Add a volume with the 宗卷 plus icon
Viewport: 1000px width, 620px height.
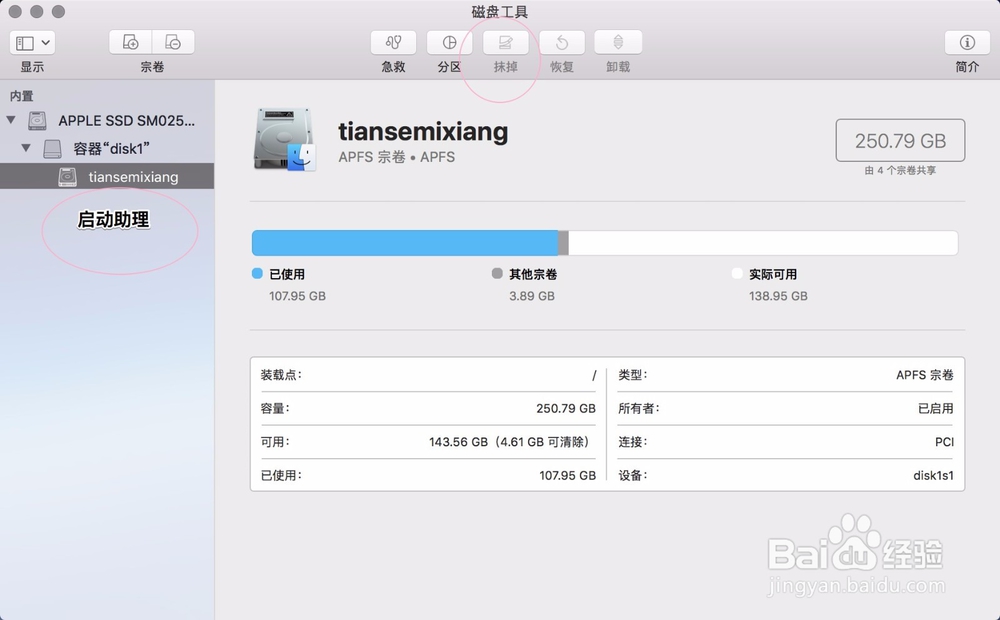tap(130, 42)
